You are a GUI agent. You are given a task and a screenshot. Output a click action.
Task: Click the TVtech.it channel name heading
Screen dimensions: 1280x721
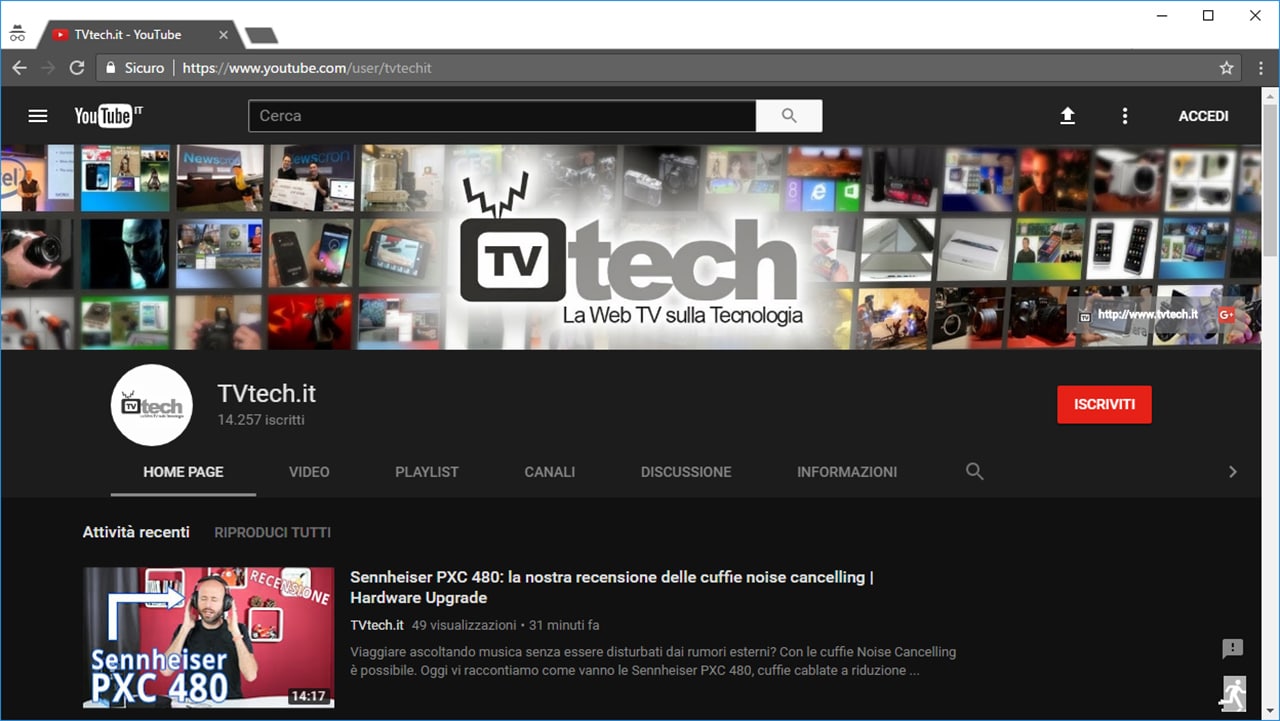[266, 394]
